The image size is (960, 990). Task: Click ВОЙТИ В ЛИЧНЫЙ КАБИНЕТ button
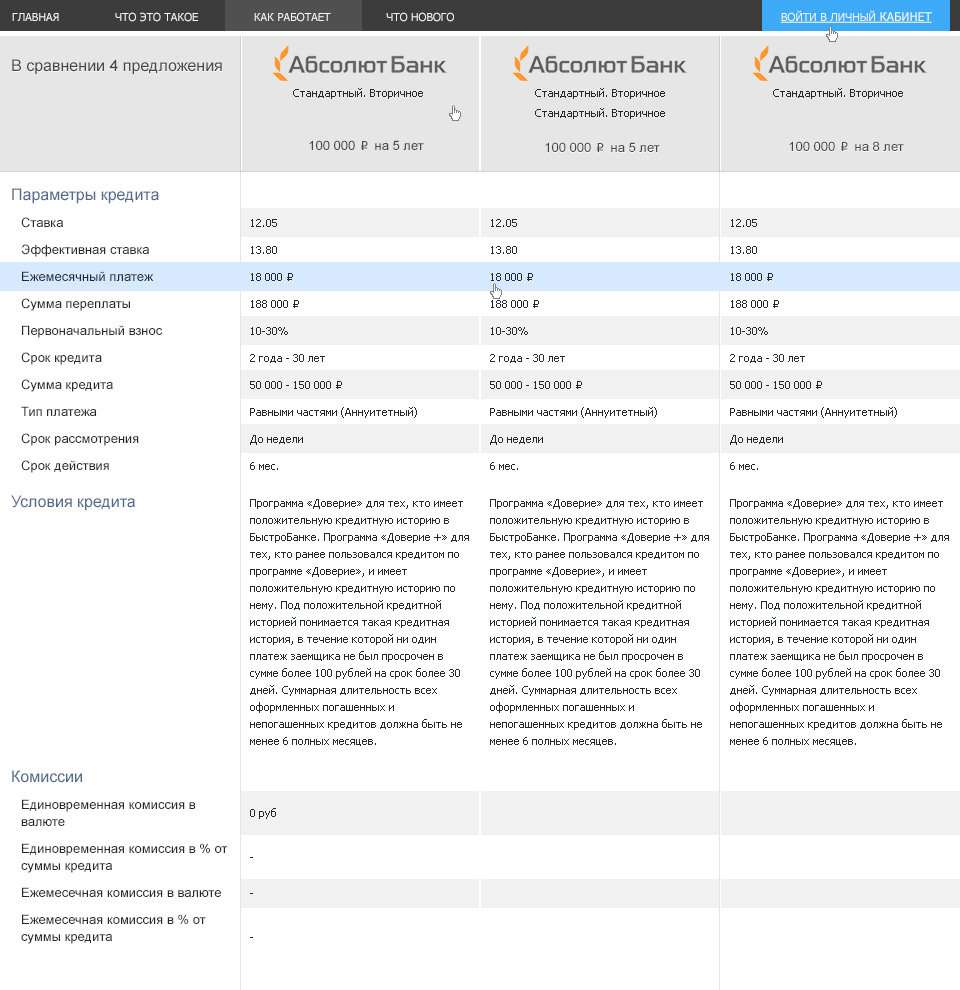tap(856, 17)
